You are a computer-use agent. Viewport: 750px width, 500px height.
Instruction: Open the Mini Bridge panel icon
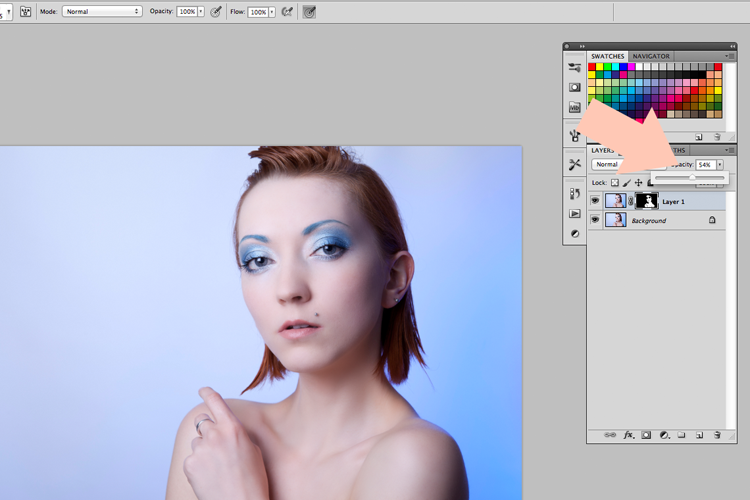pos(574,107)
